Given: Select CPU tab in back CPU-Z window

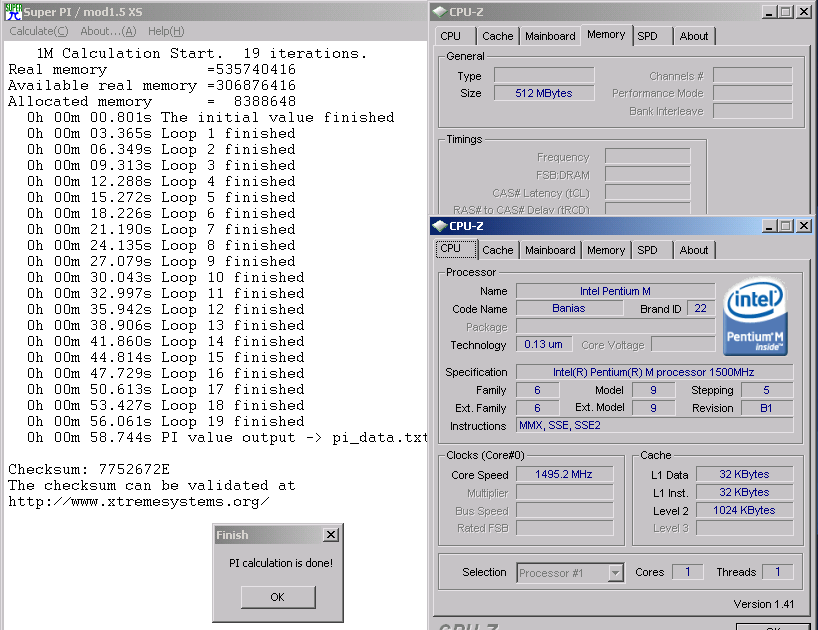Looking at the screenshot, I should 455,36.
